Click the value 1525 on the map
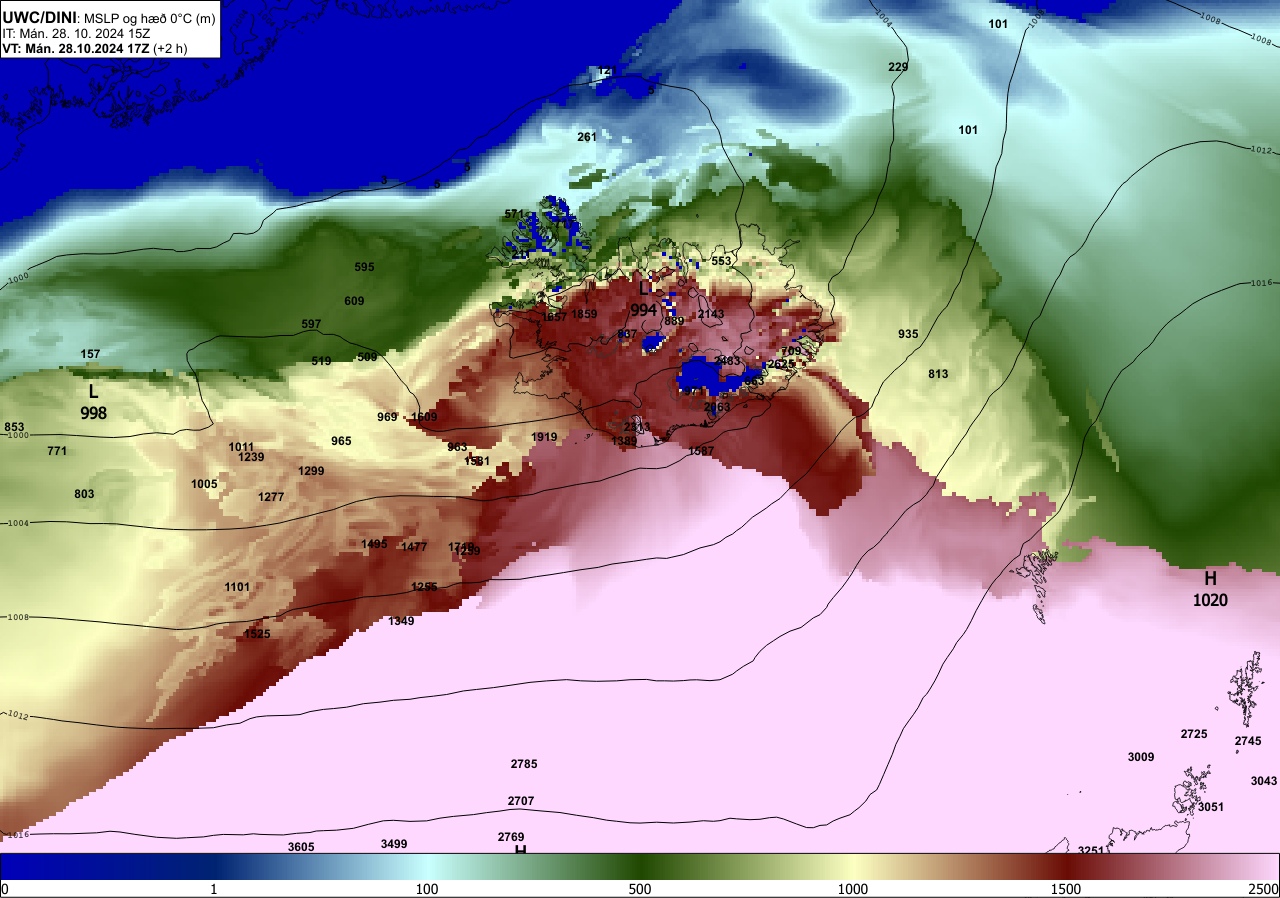 tap(257, 634)
